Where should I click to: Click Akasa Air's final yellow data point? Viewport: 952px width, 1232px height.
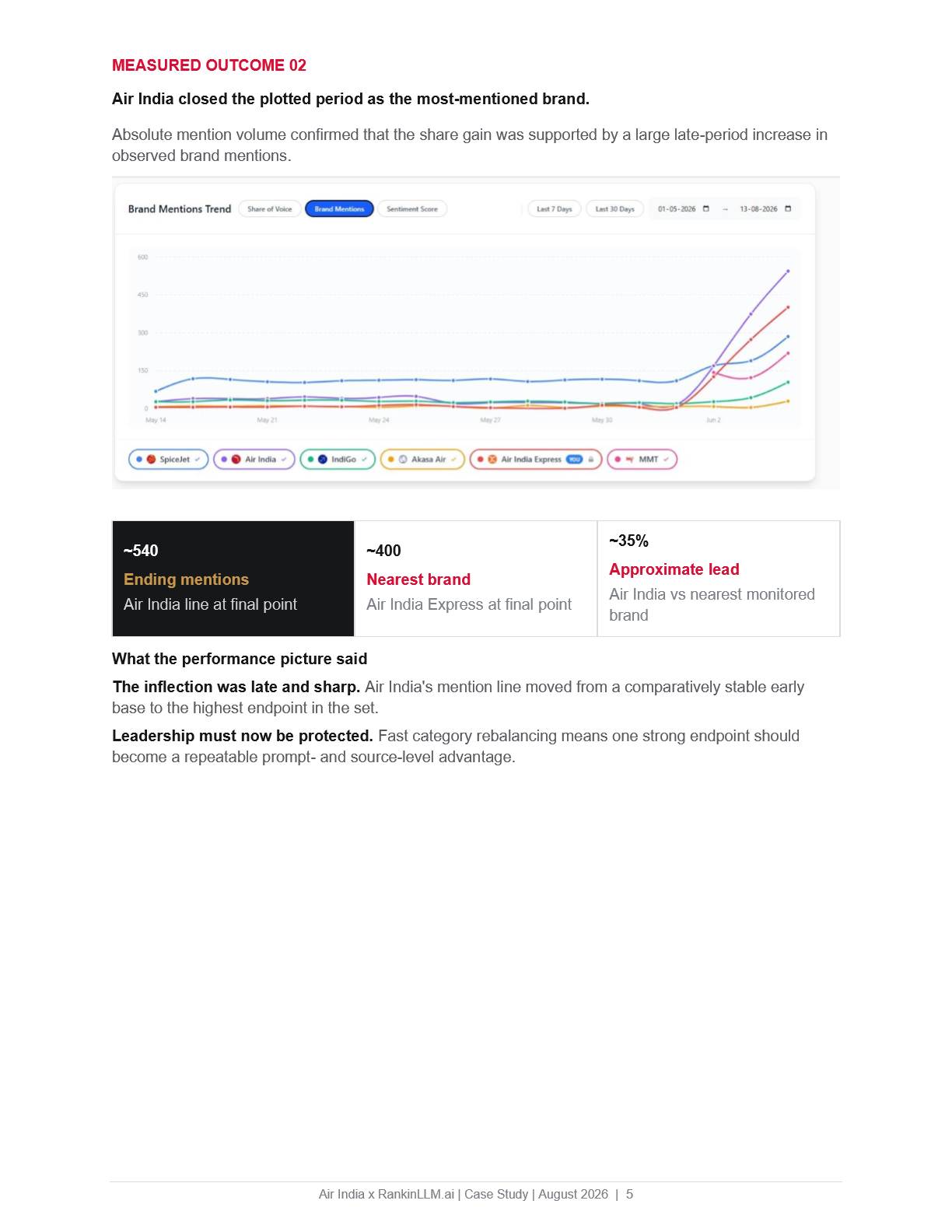point(788,401)
